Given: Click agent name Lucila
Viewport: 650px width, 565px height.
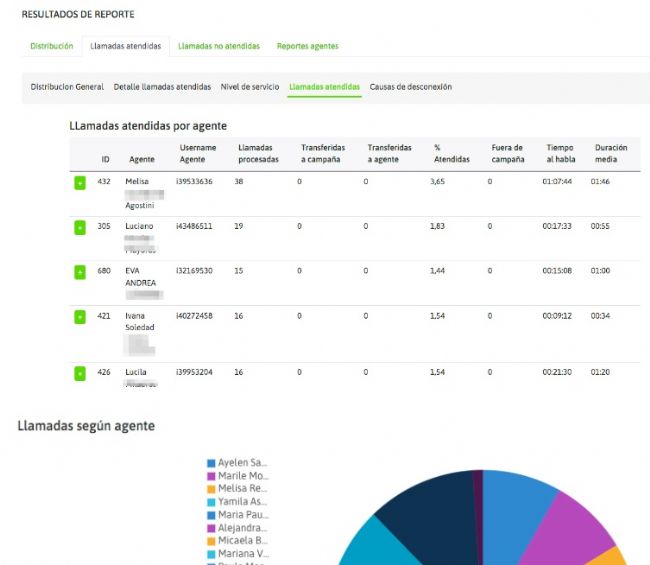Looking at the screenshot, I should point(136,372).
